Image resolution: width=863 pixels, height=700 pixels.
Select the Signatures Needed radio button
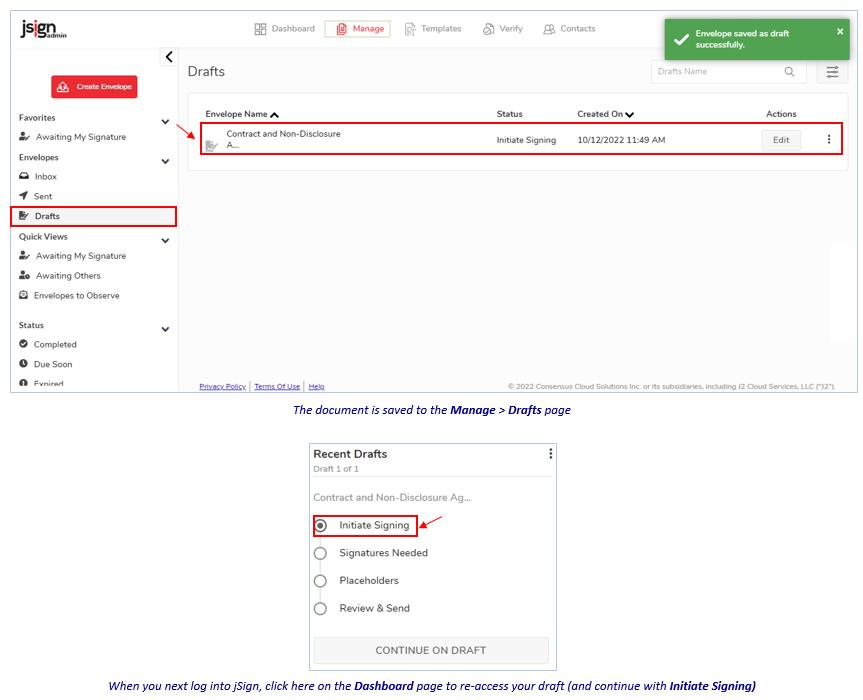pyautogui.click(x=320, y=553)
